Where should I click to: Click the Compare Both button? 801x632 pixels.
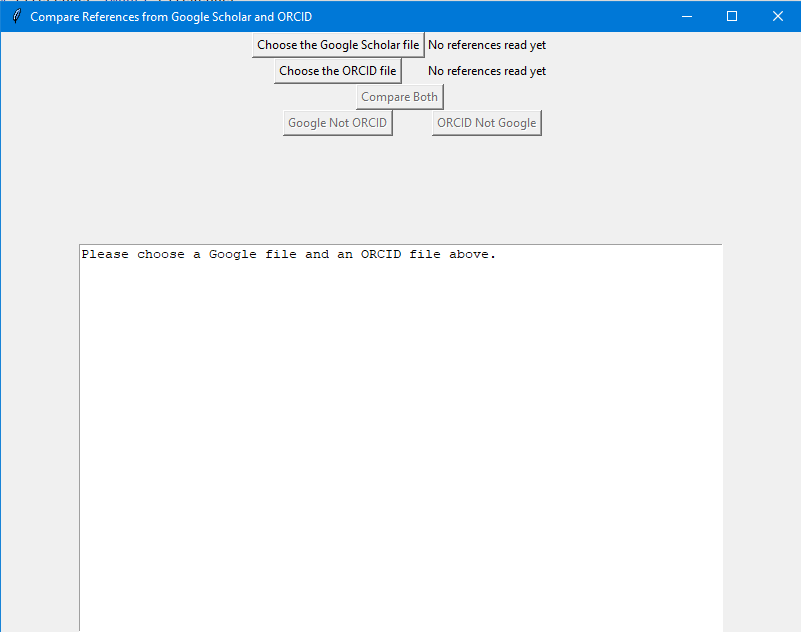399,97
